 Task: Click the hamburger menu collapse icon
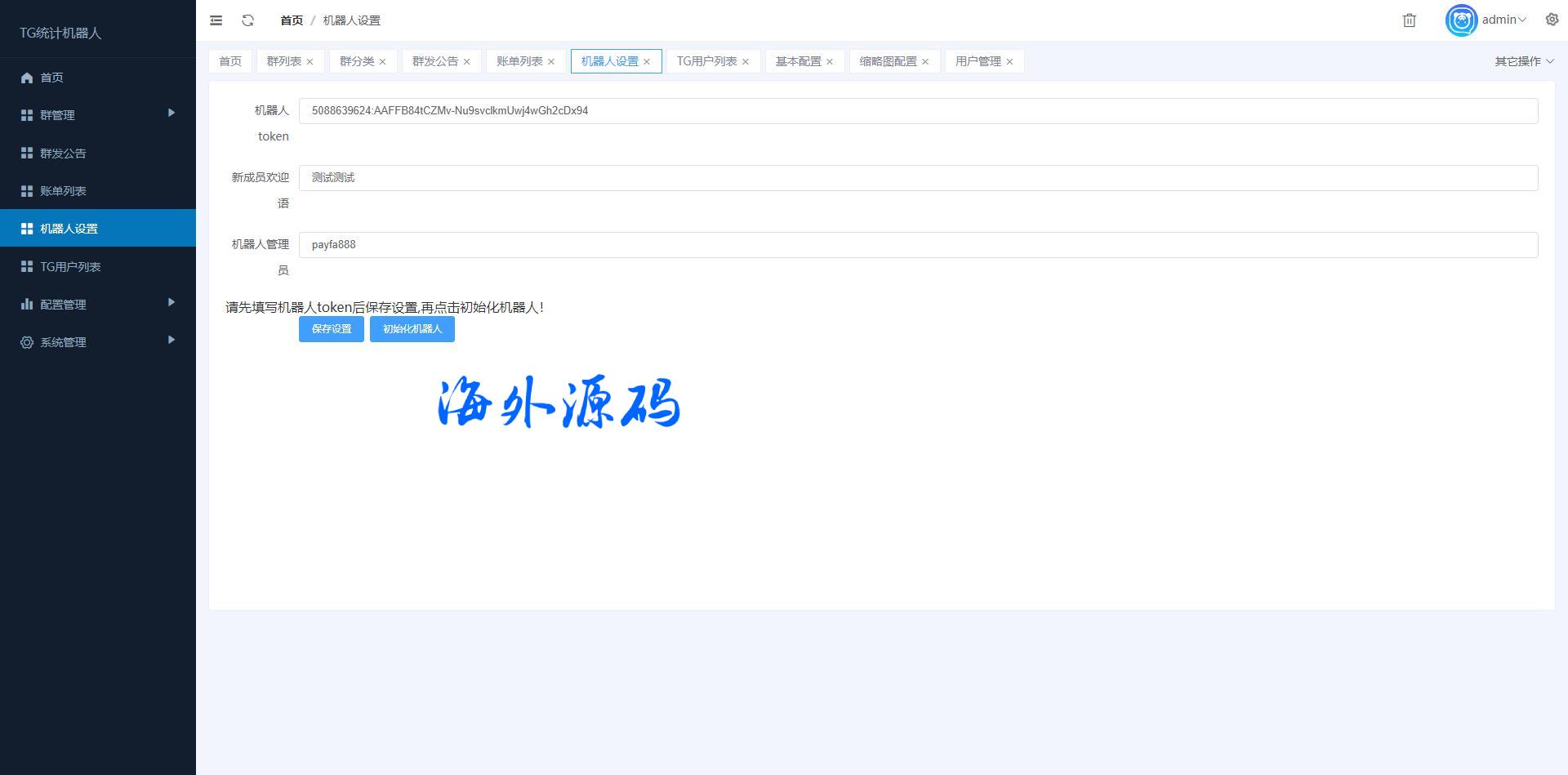click(216, 20)
